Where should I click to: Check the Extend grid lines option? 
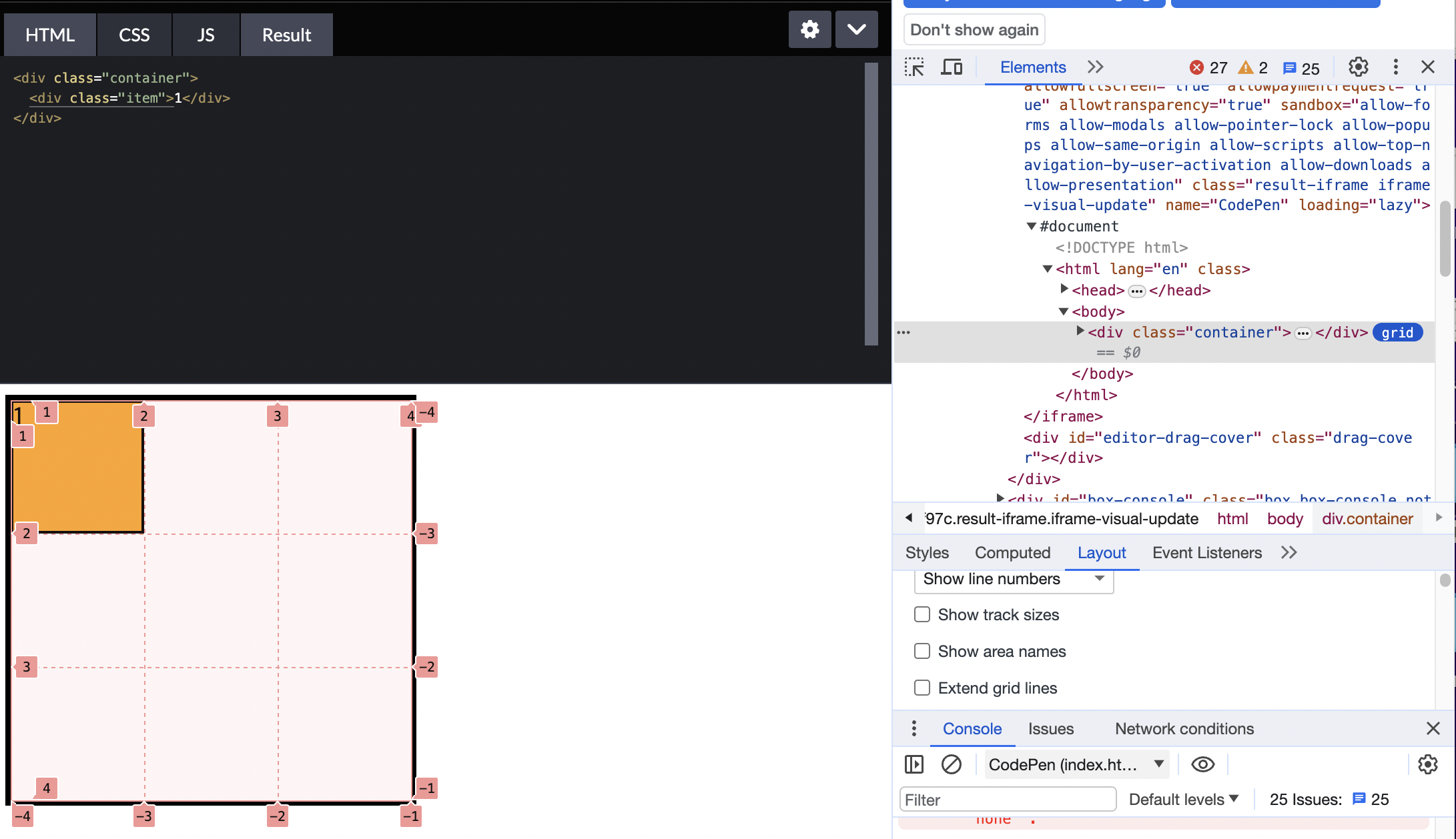(922, 688)
